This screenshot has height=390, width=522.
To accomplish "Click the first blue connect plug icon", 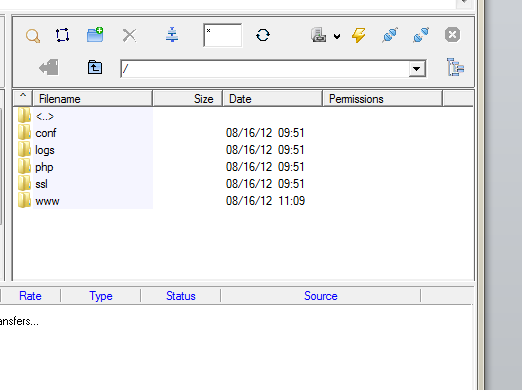I will [x=390, y=35].
